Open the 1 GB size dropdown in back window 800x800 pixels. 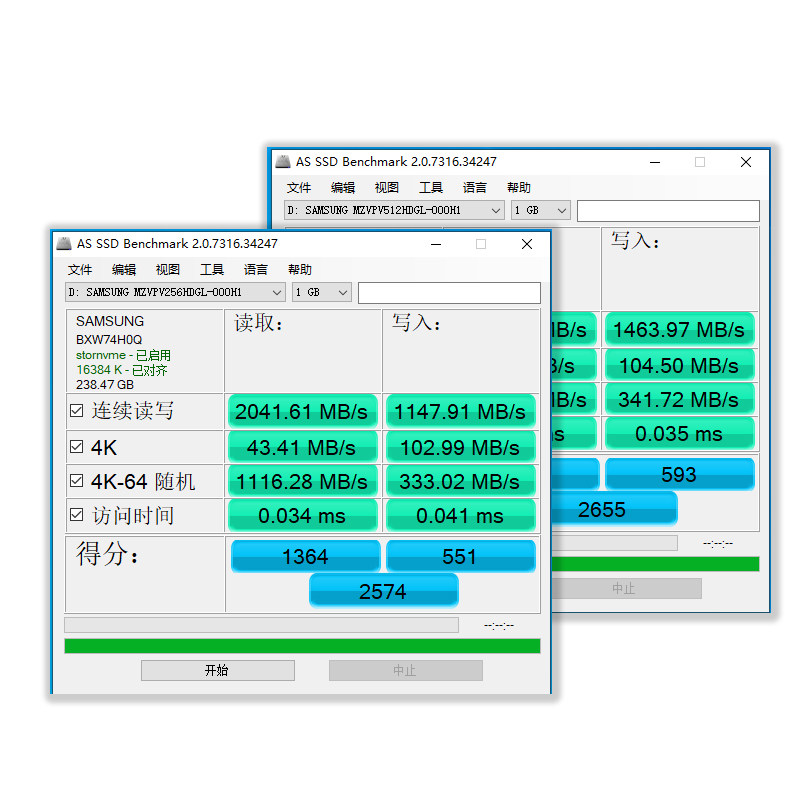tap(541, 210)
